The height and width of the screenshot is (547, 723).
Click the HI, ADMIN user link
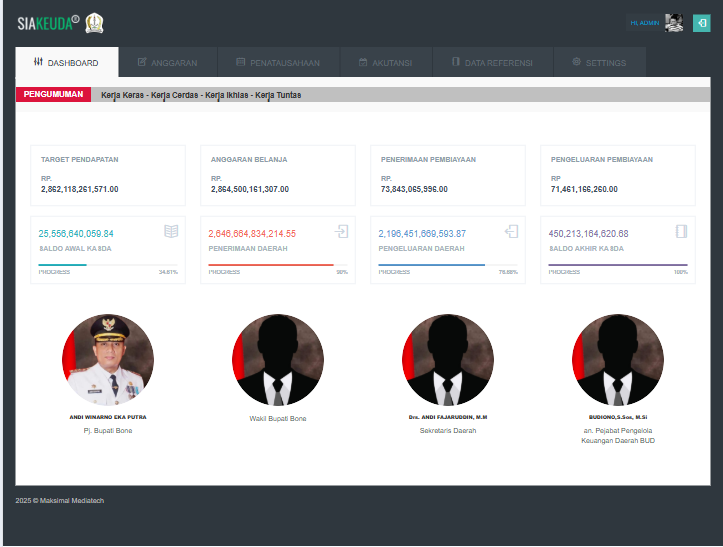pos(643,22)
